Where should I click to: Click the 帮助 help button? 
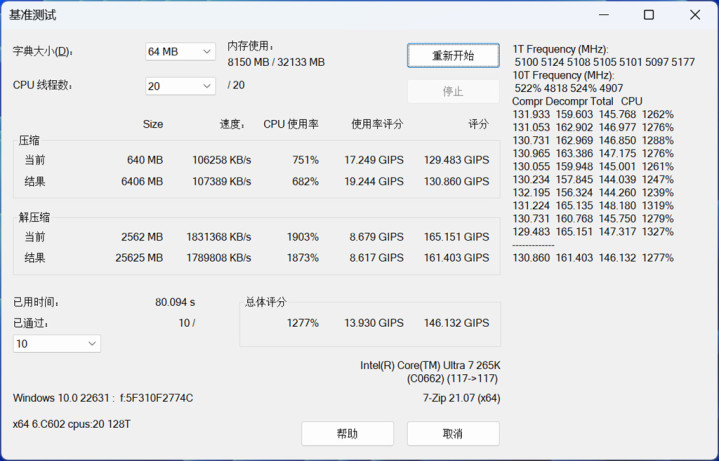(347, 433)
